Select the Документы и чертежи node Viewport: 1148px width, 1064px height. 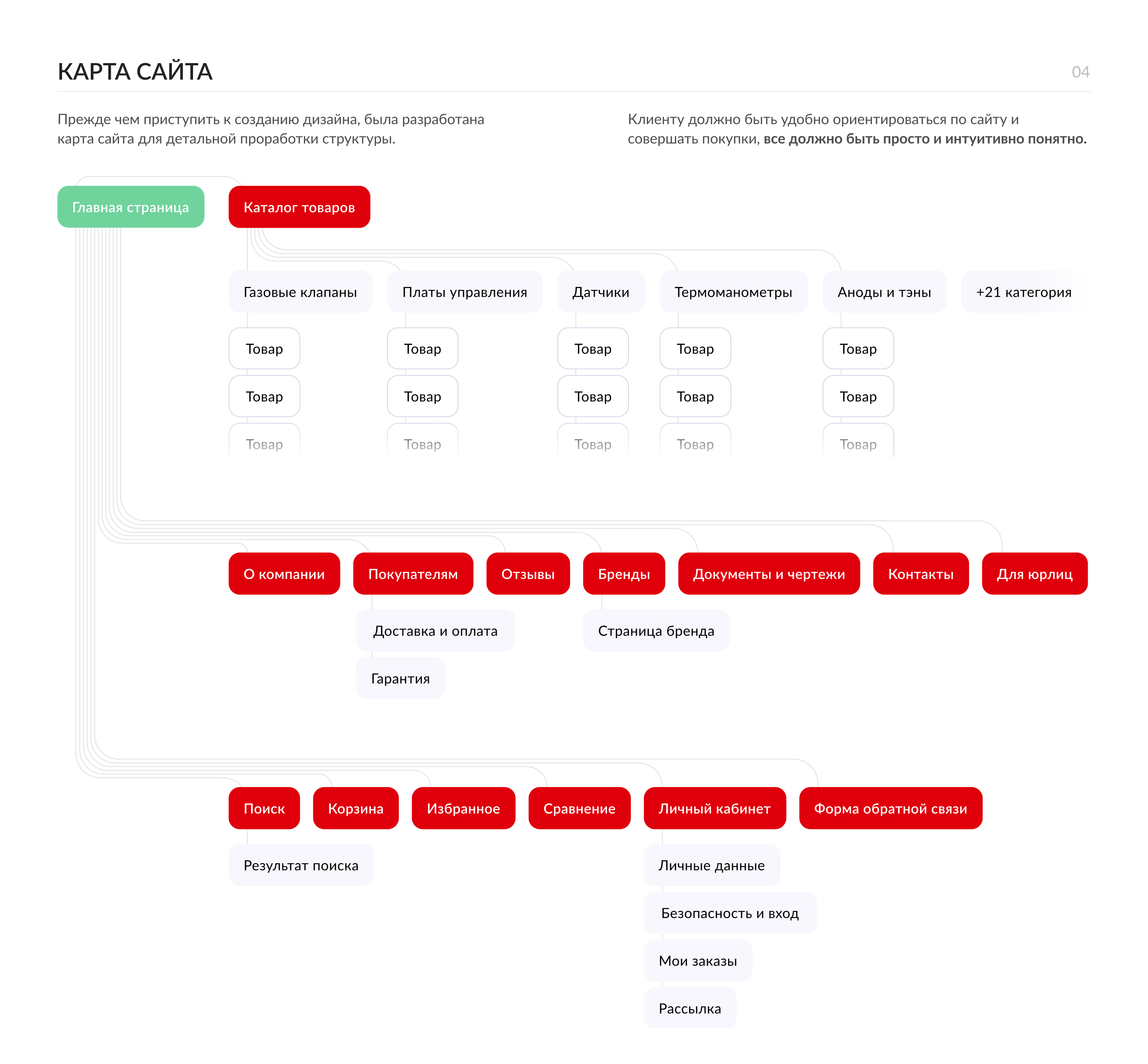pos(768,574)
